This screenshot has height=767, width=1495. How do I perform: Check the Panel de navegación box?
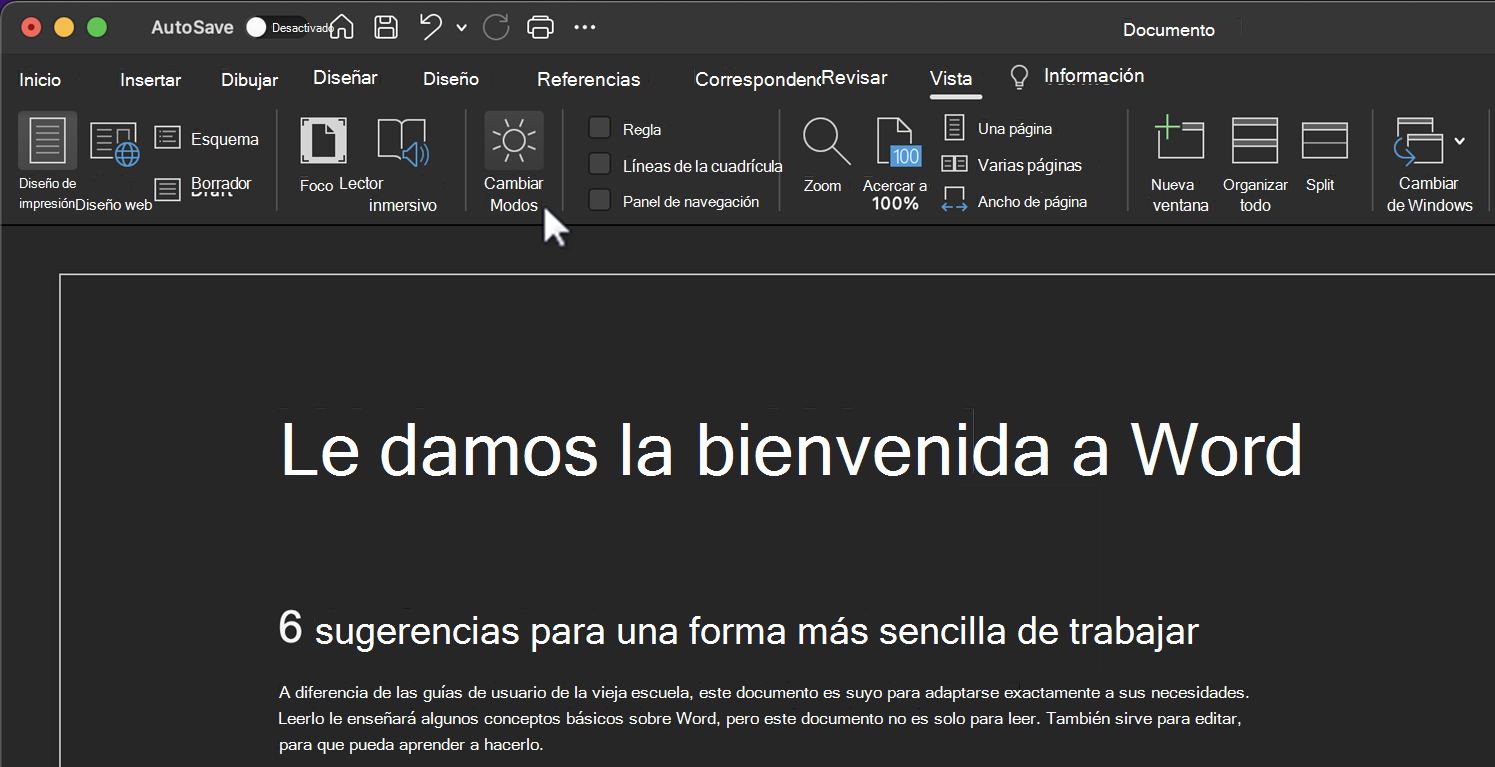599,200
